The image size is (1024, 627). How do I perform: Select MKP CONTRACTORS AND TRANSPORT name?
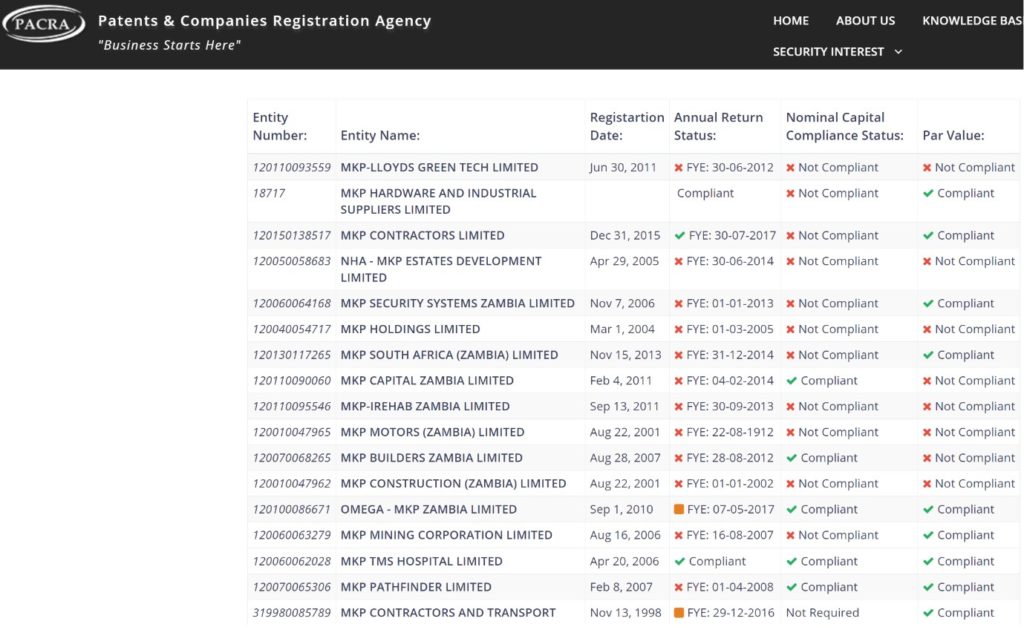coord(448,613)
